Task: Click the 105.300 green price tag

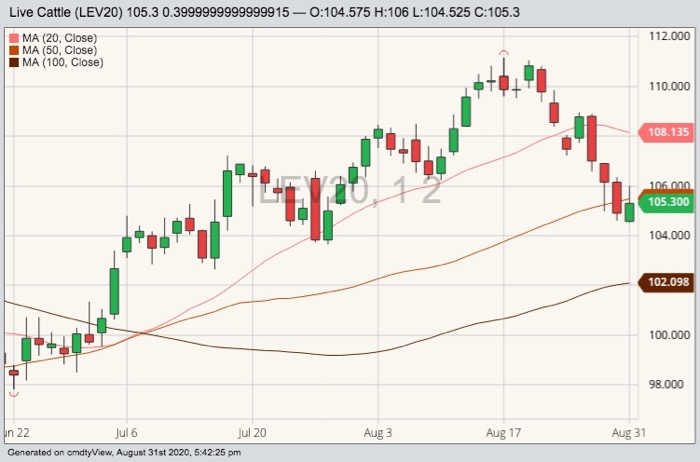Action: tap(666, 202)
